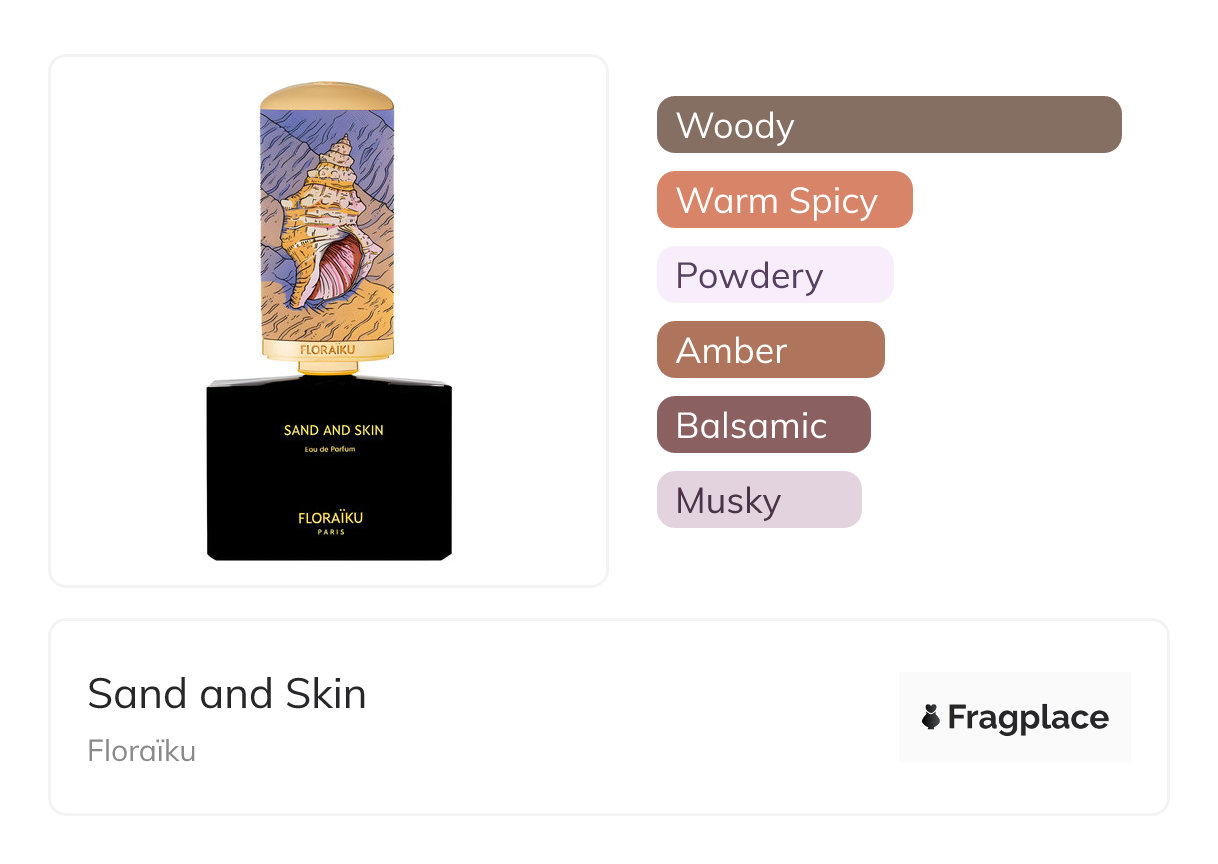This screenshot has width=1218, height=864.
Task: Click the Fragplace perfume bottle logo icon
Action: (x=931, y=717)
